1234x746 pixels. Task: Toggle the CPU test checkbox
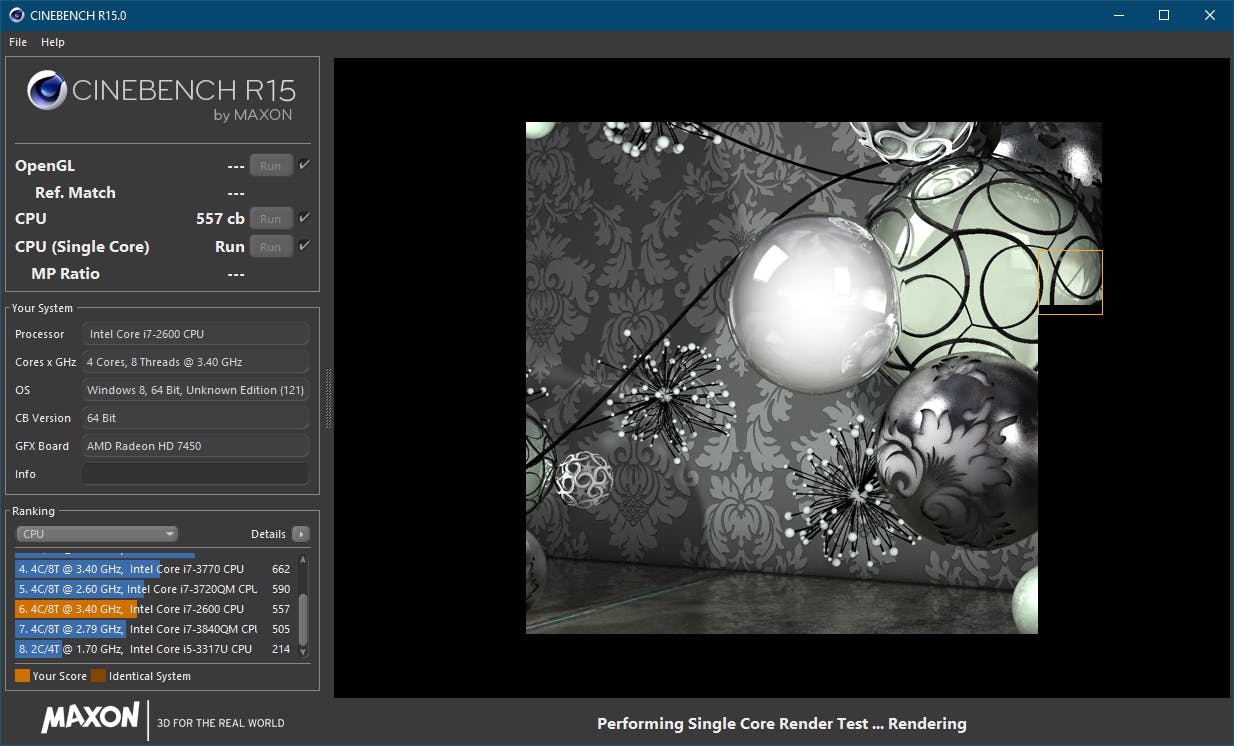coord(304,218)
